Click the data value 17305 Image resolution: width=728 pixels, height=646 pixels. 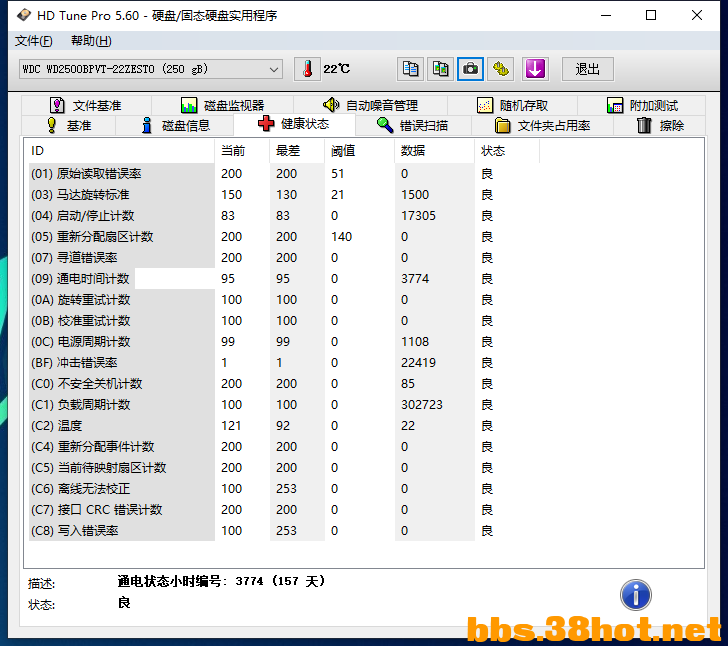pos(418,215)
